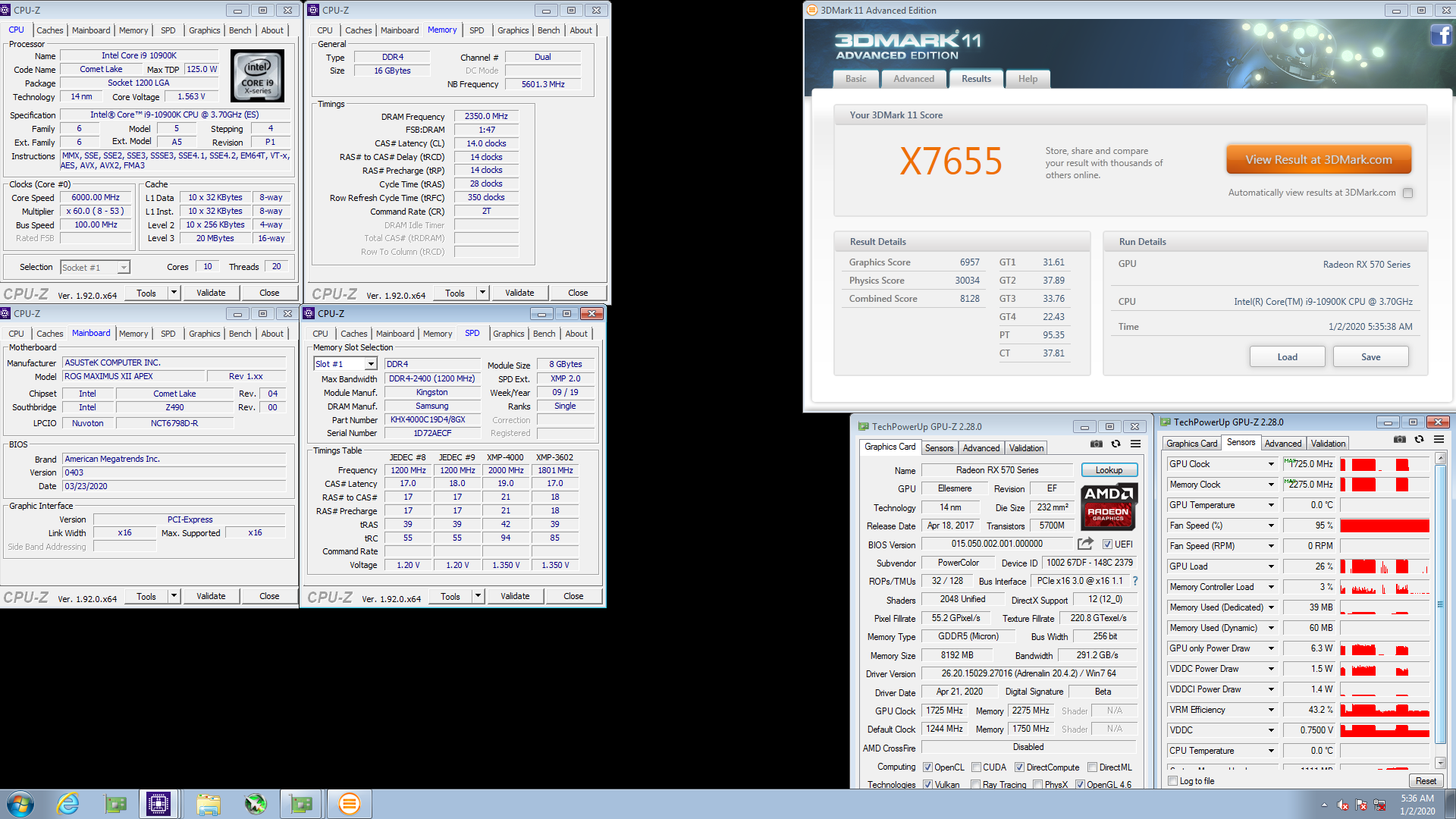The height and width of the screenshot is (819, 1456).
Task: Switch to Basic tab in 3DMark
Action: point(855,79)
